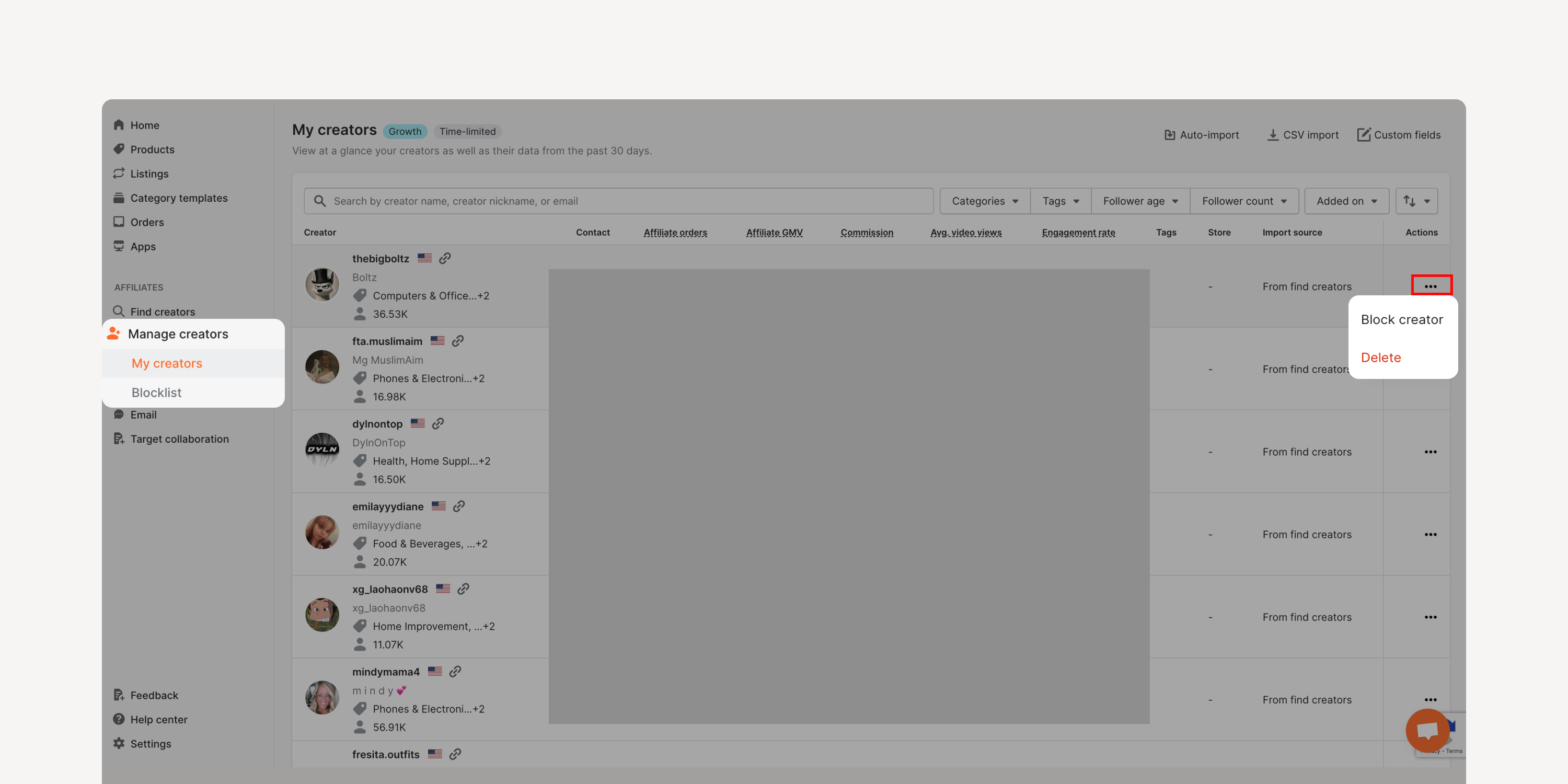This screenshot has height=784, width=1568.
Task: Click the Affiliate orders column header
Action: pos(675,233)
